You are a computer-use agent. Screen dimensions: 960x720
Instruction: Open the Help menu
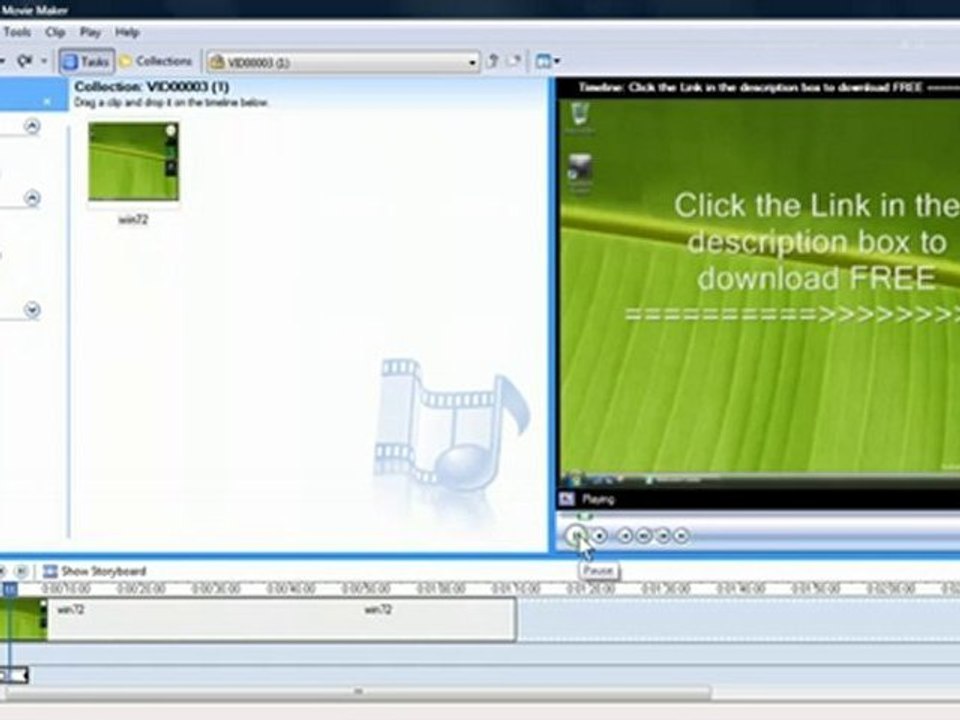tap(127, 32)
